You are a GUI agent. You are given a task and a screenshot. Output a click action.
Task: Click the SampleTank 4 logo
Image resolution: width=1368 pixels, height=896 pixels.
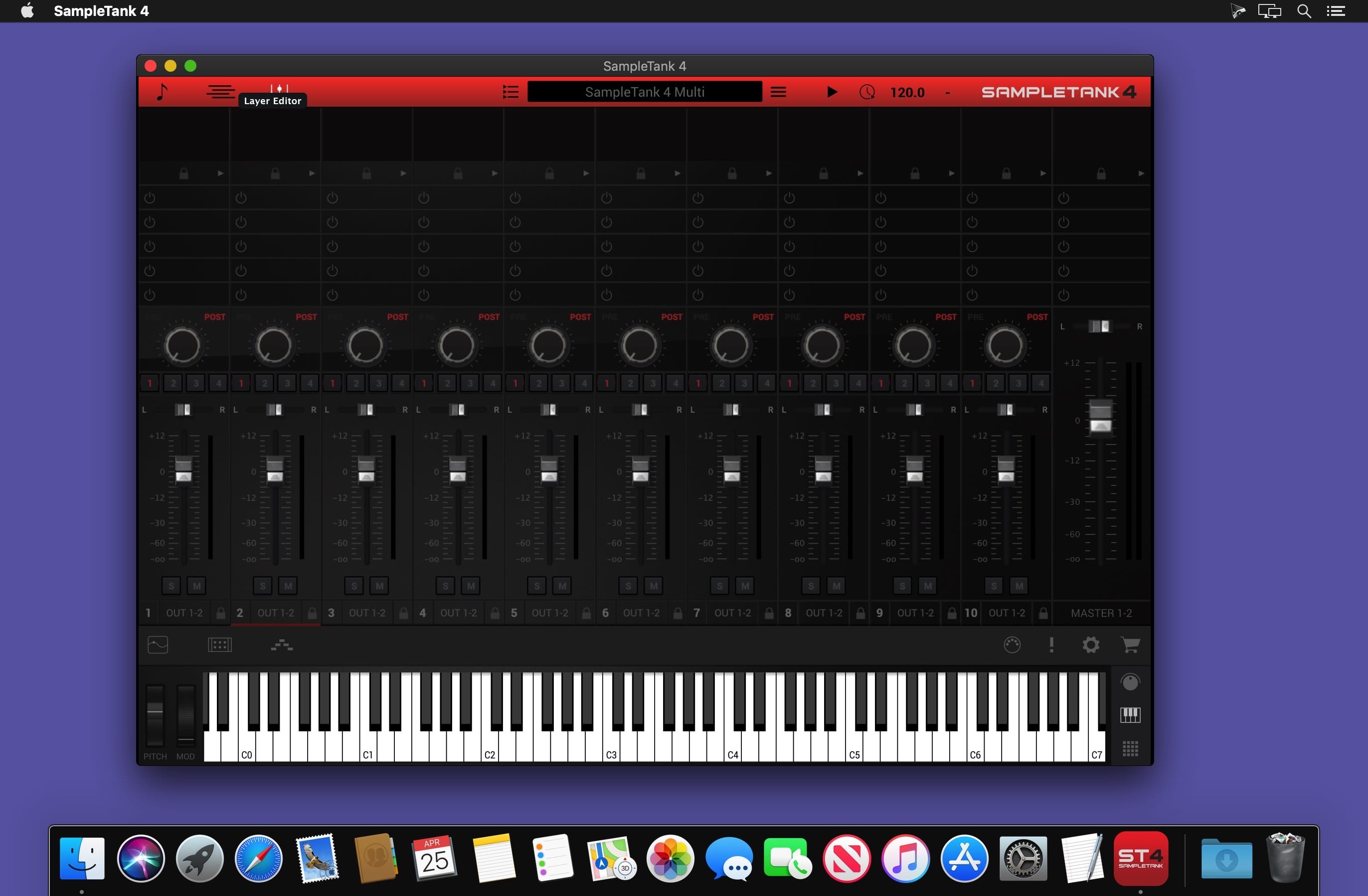tap(1059, 92)
